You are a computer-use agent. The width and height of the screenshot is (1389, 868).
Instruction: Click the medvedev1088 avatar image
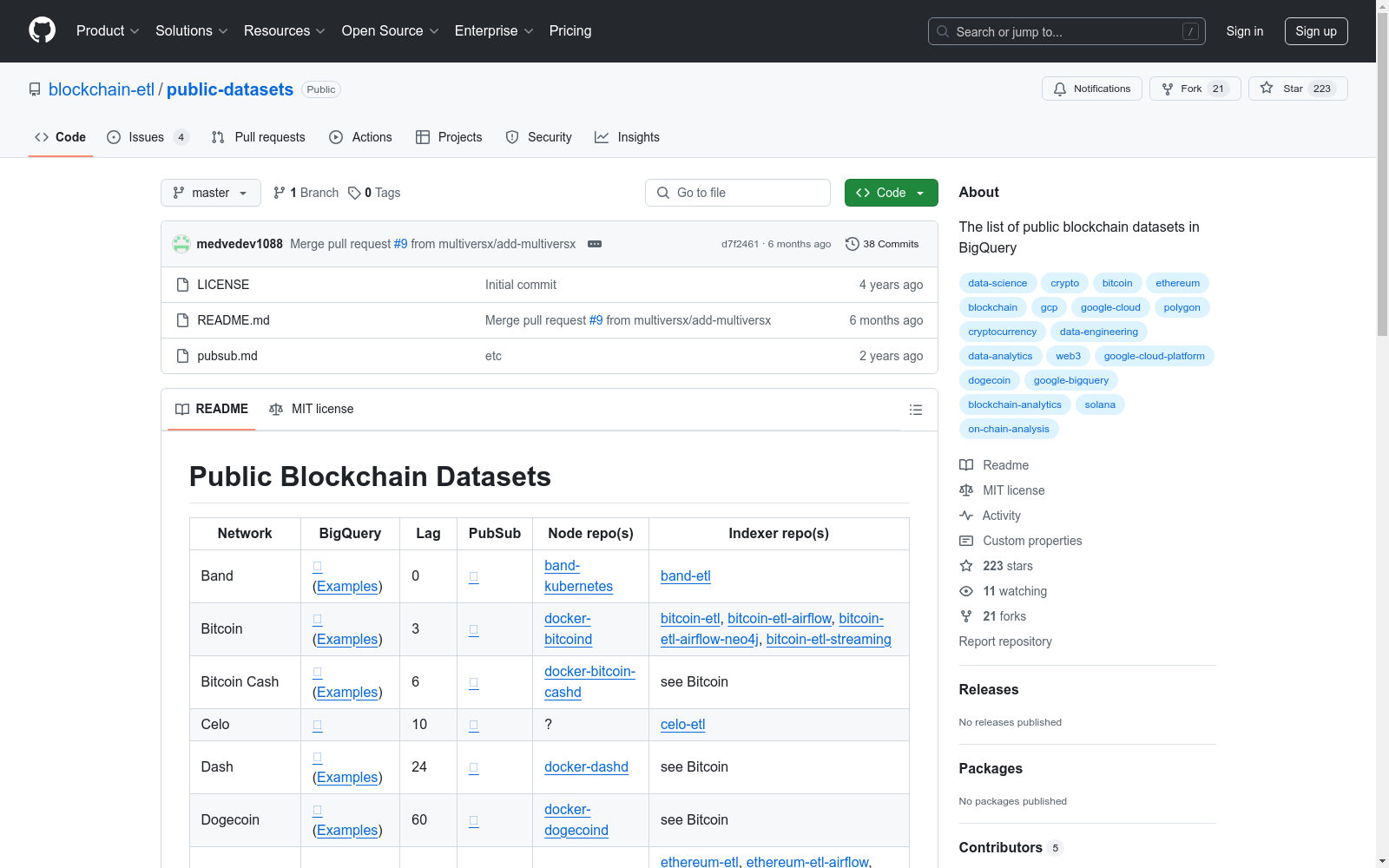[181, 244]
